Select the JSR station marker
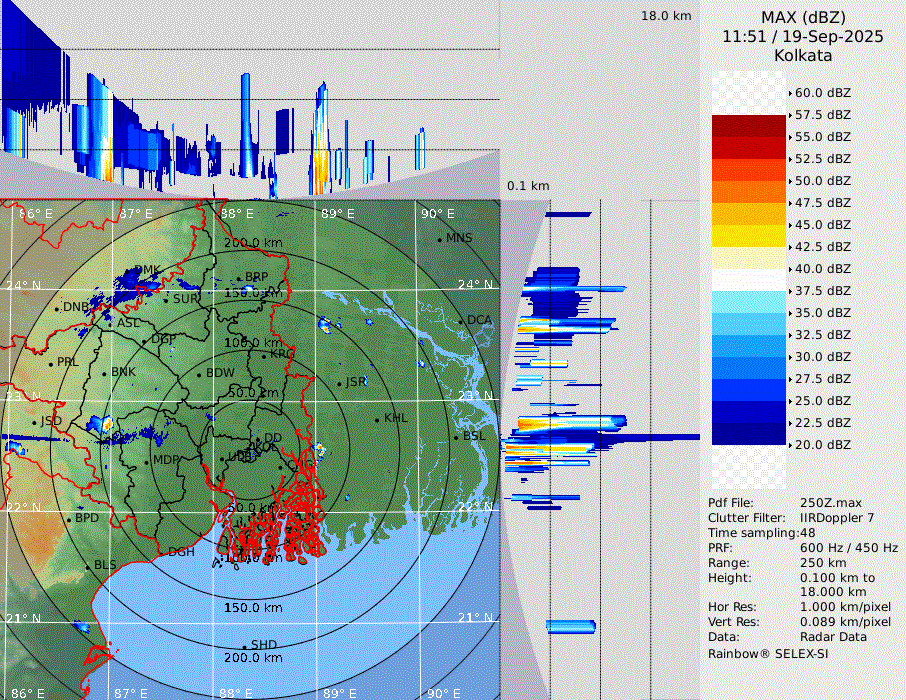This screenshot has width=906, height=700. (339, 383)
